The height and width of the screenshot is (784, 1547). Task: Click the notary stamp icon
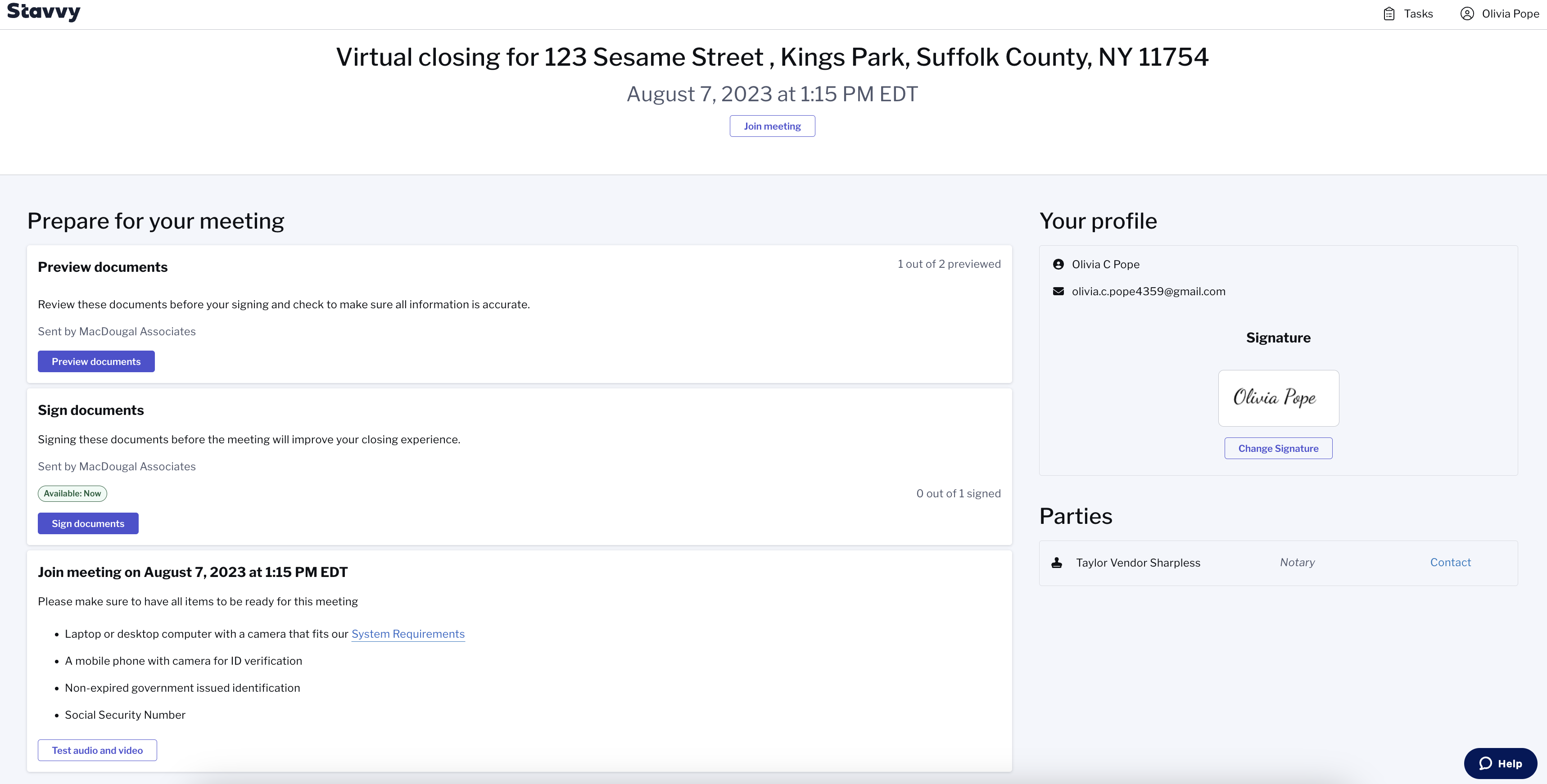[x=1057, y=563]
